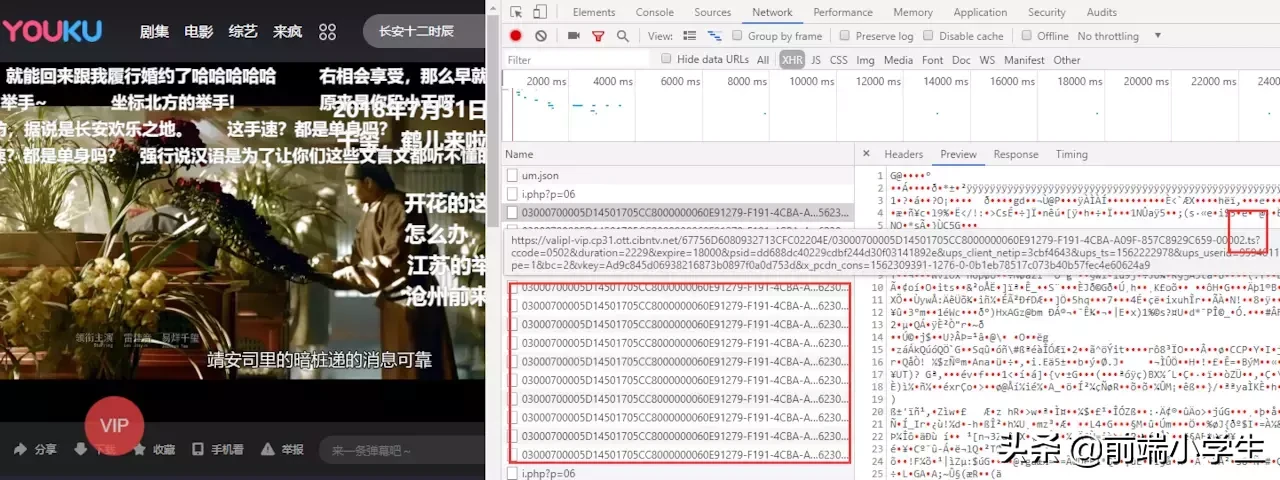Show the Headers tab of the request

click(x=904, y=154)
